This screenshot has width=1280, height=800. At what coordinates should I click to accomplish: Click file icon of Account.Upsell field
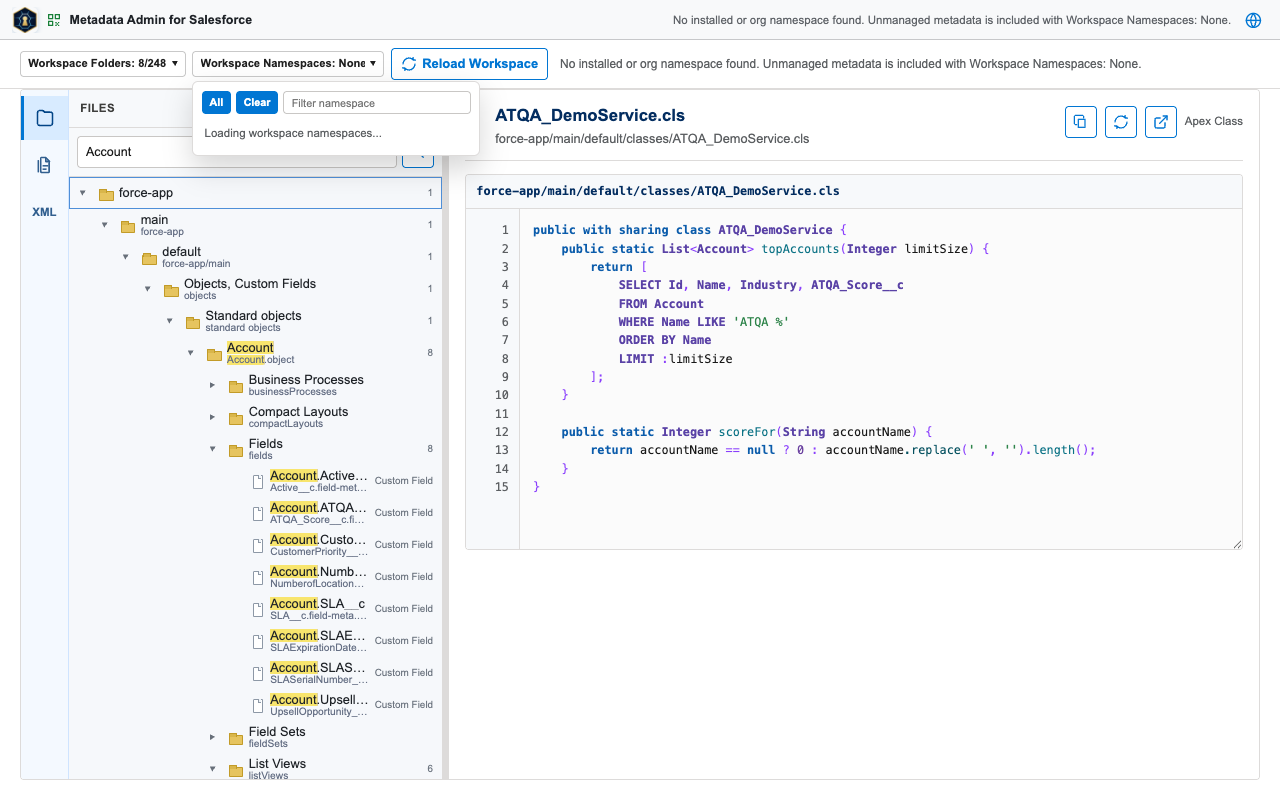pyautogui.click(x=258, y=706)
